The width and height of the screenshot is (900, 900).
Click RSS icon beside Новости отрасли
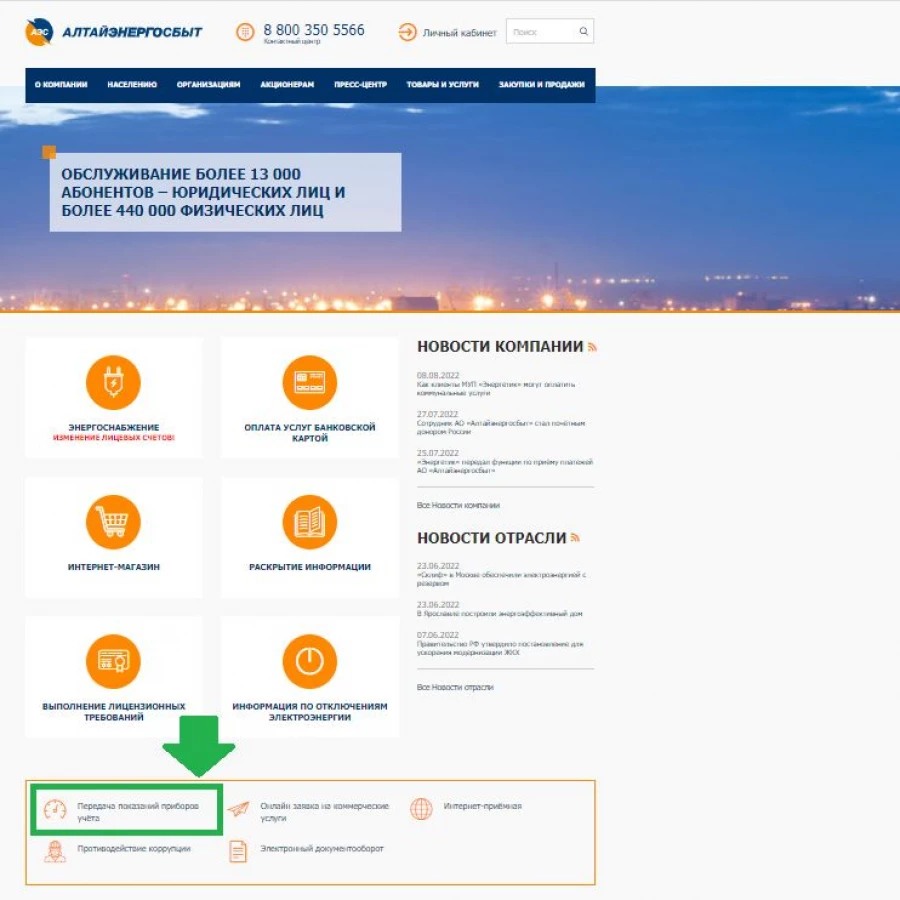(576, 538)
